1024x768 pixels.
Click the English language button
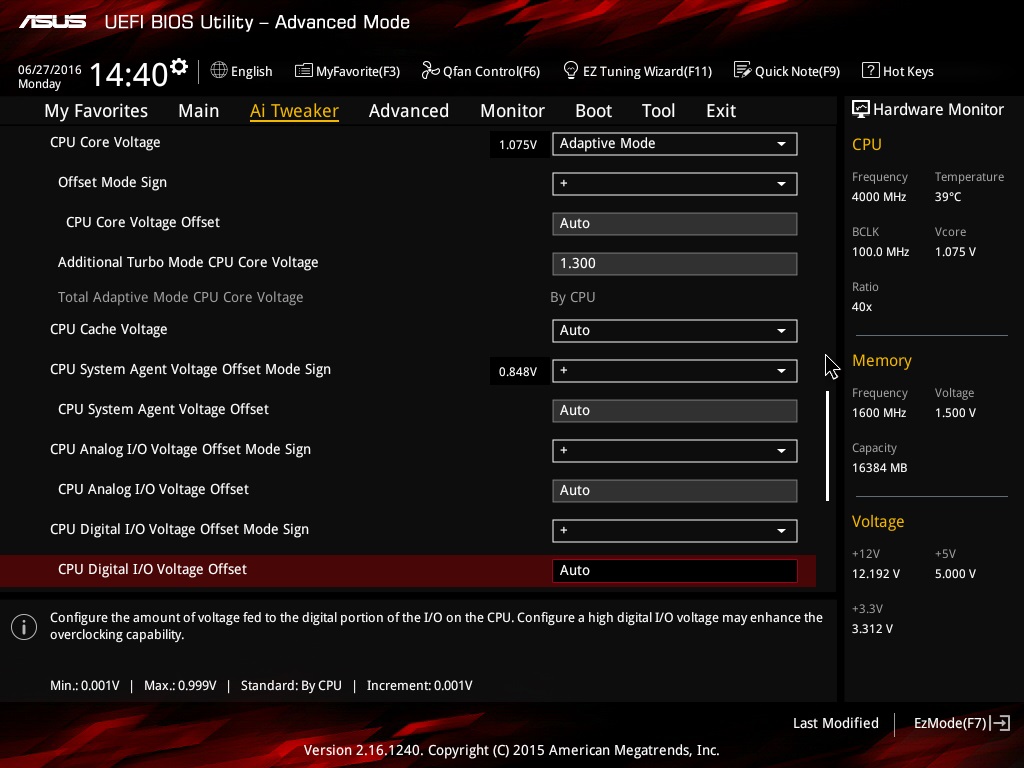(x=242, y=71)
